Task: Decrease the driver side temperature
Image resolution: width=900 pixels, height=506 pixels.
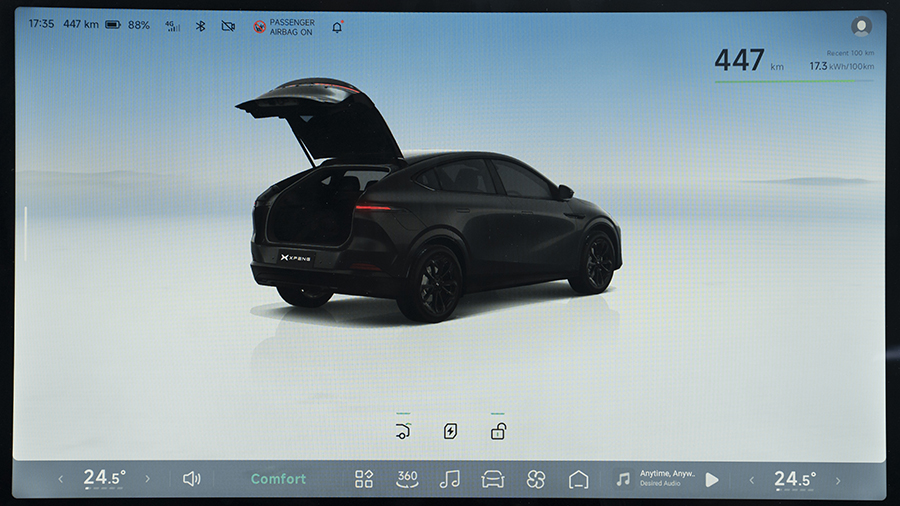Action: (x=60, y=479)
